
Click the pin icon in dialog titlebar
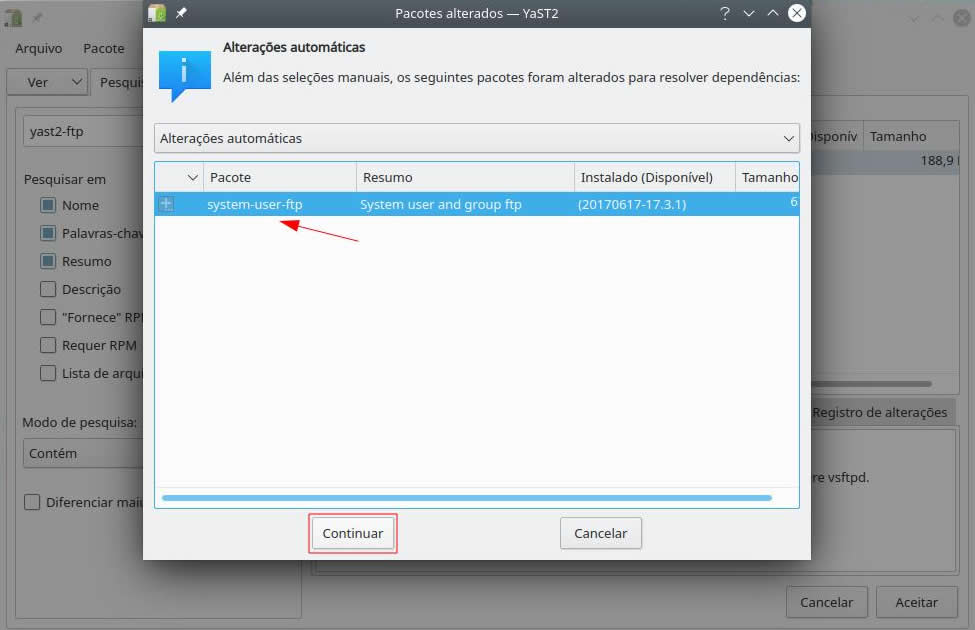(181, 13)
